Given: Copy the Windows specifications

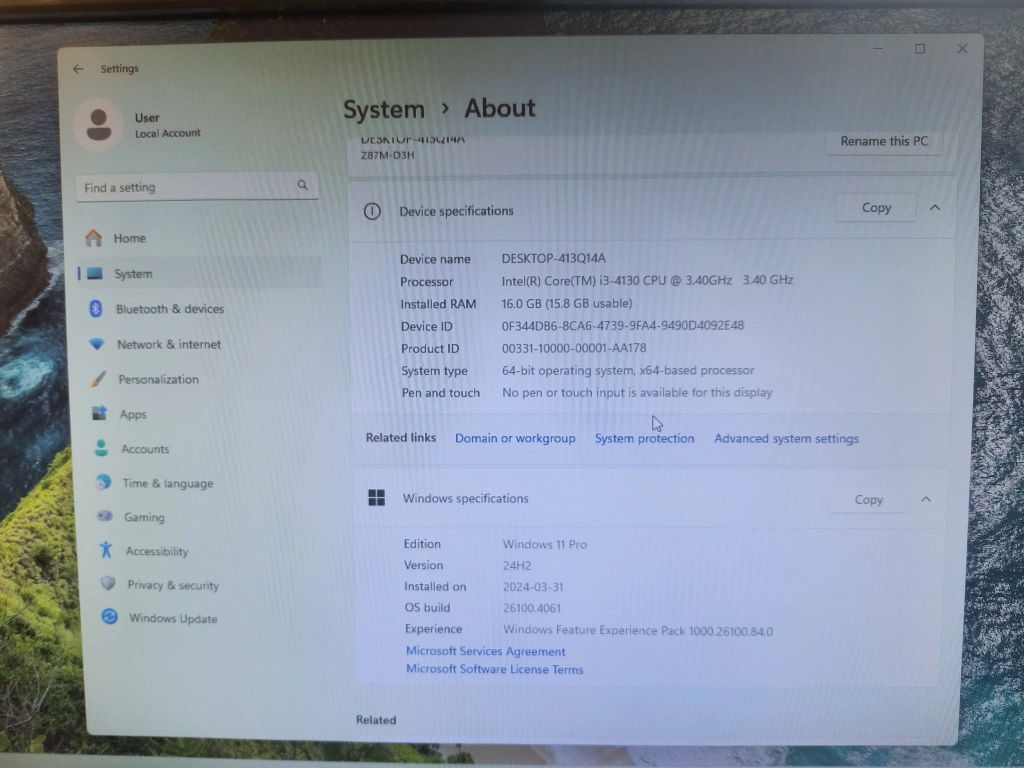Looking at the screenshot, I should click(868, 500).
